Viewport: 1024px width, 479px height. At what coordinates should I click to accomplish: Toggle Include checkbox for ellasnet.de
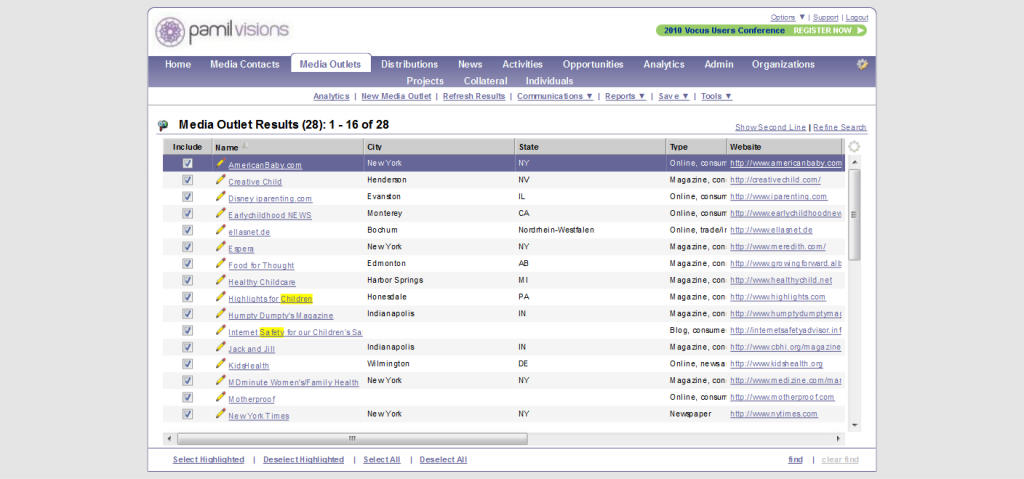187,230
